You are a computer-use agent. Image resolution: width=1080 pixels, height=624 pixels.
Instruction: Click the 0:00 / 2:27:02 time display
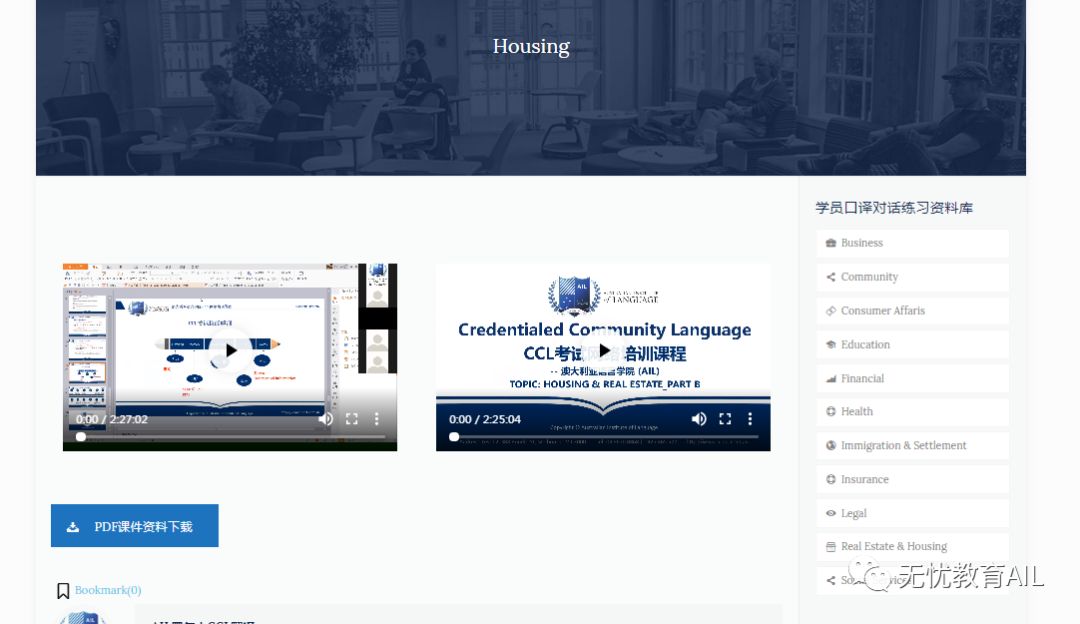(x=112, y=419)
